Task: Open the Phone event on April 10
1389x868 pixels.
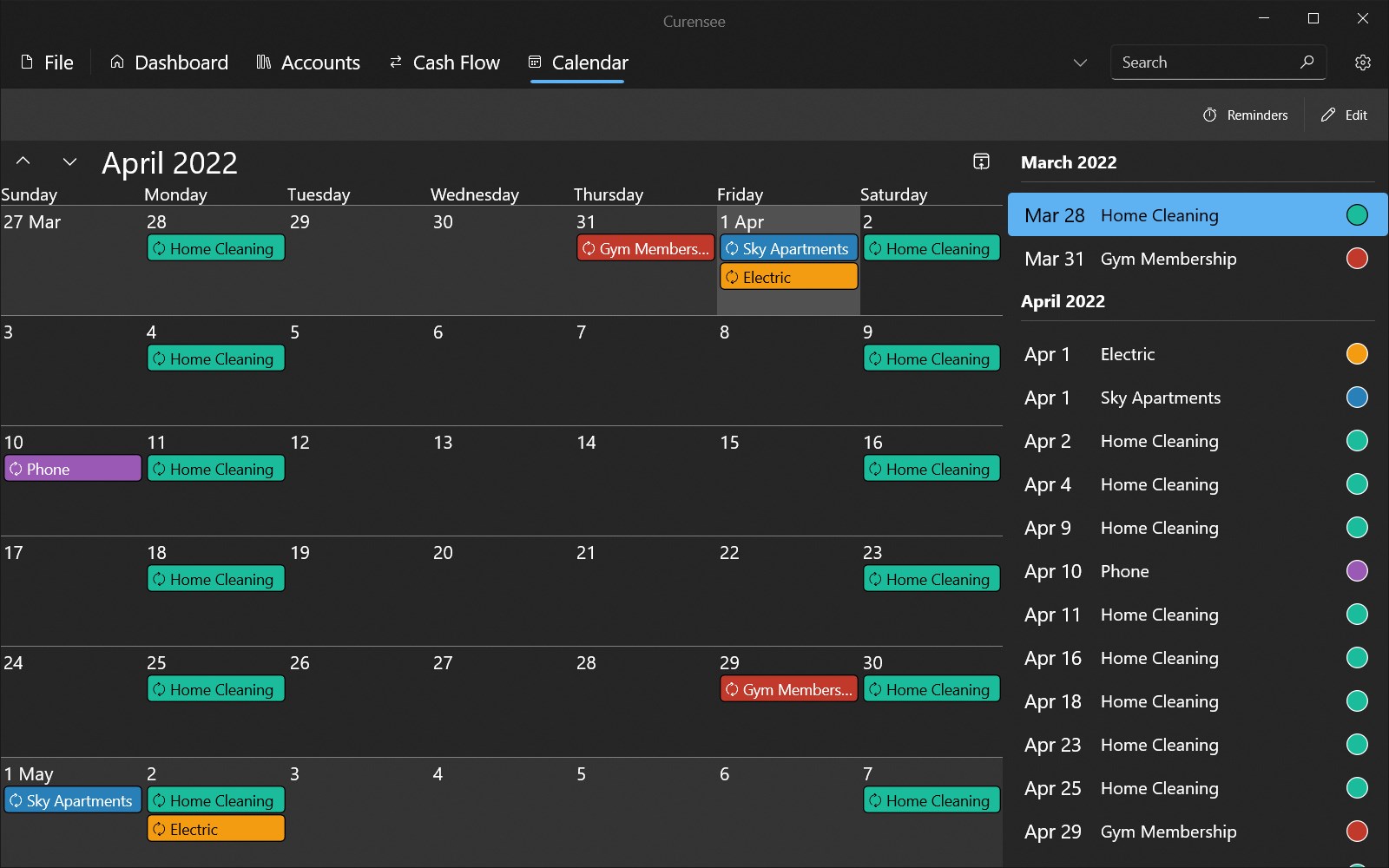Action: tap(73, 469)
